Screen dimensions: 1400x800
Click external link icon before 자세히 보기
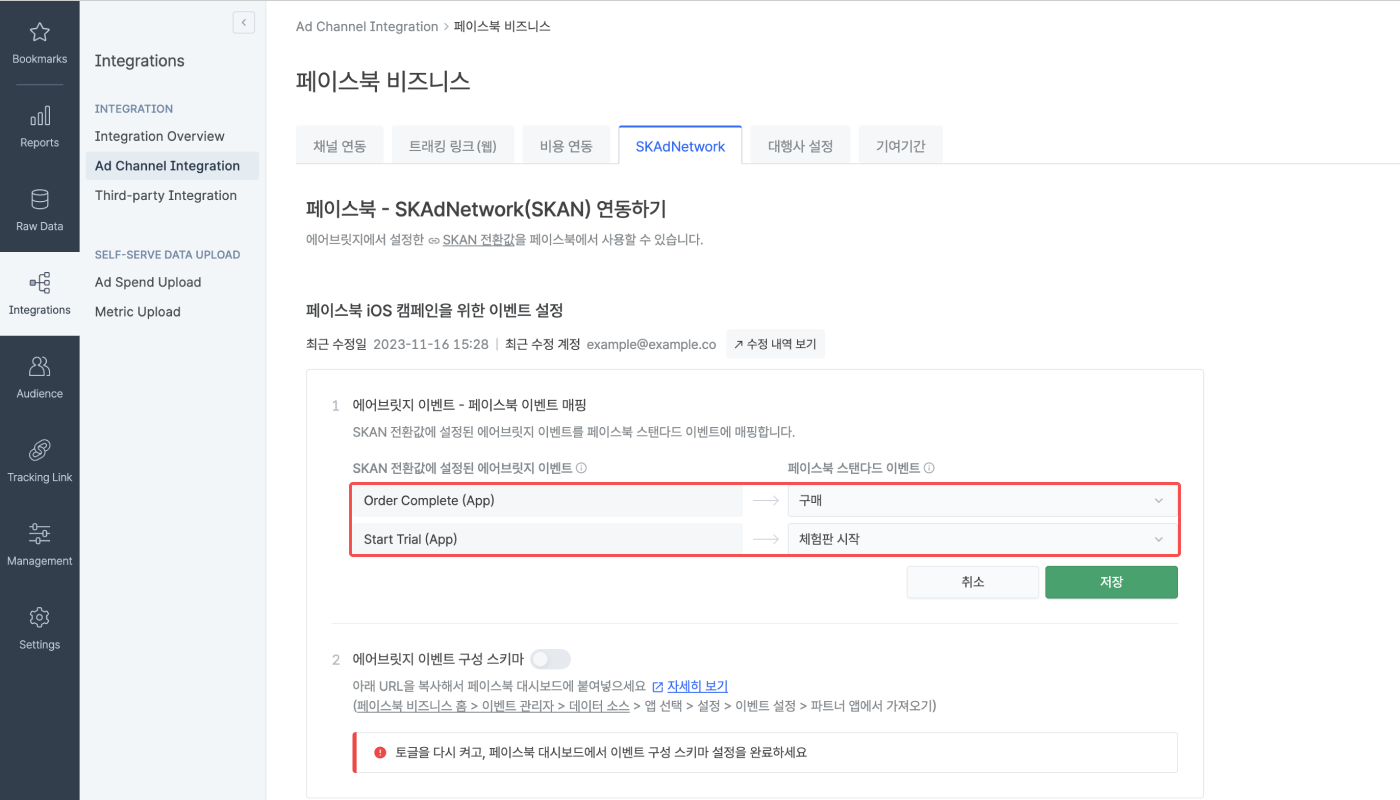(657, 687)
